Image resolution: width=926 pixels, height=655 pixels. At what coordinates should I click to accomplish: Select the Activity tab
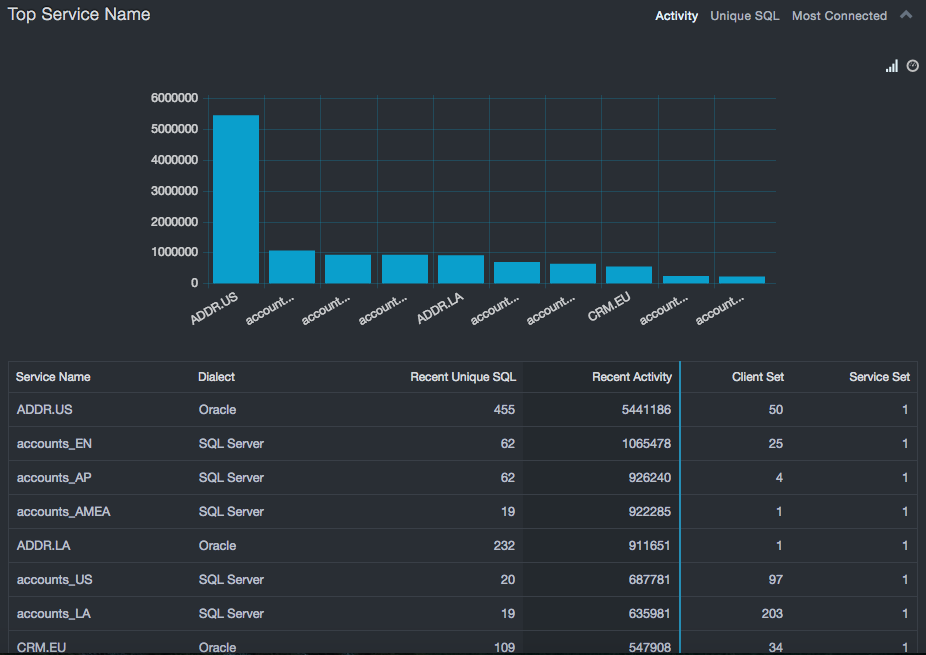coord(676,16)
